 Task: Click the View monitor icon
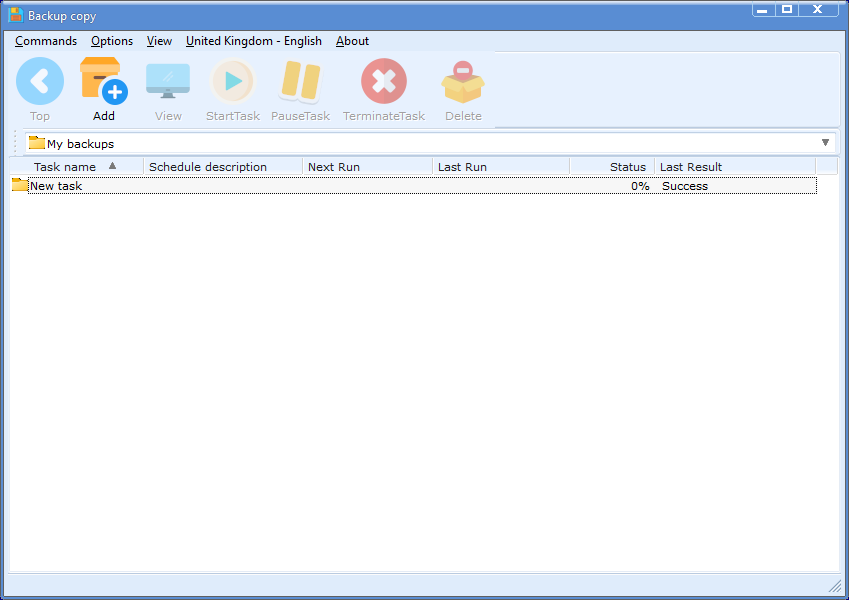168,82
